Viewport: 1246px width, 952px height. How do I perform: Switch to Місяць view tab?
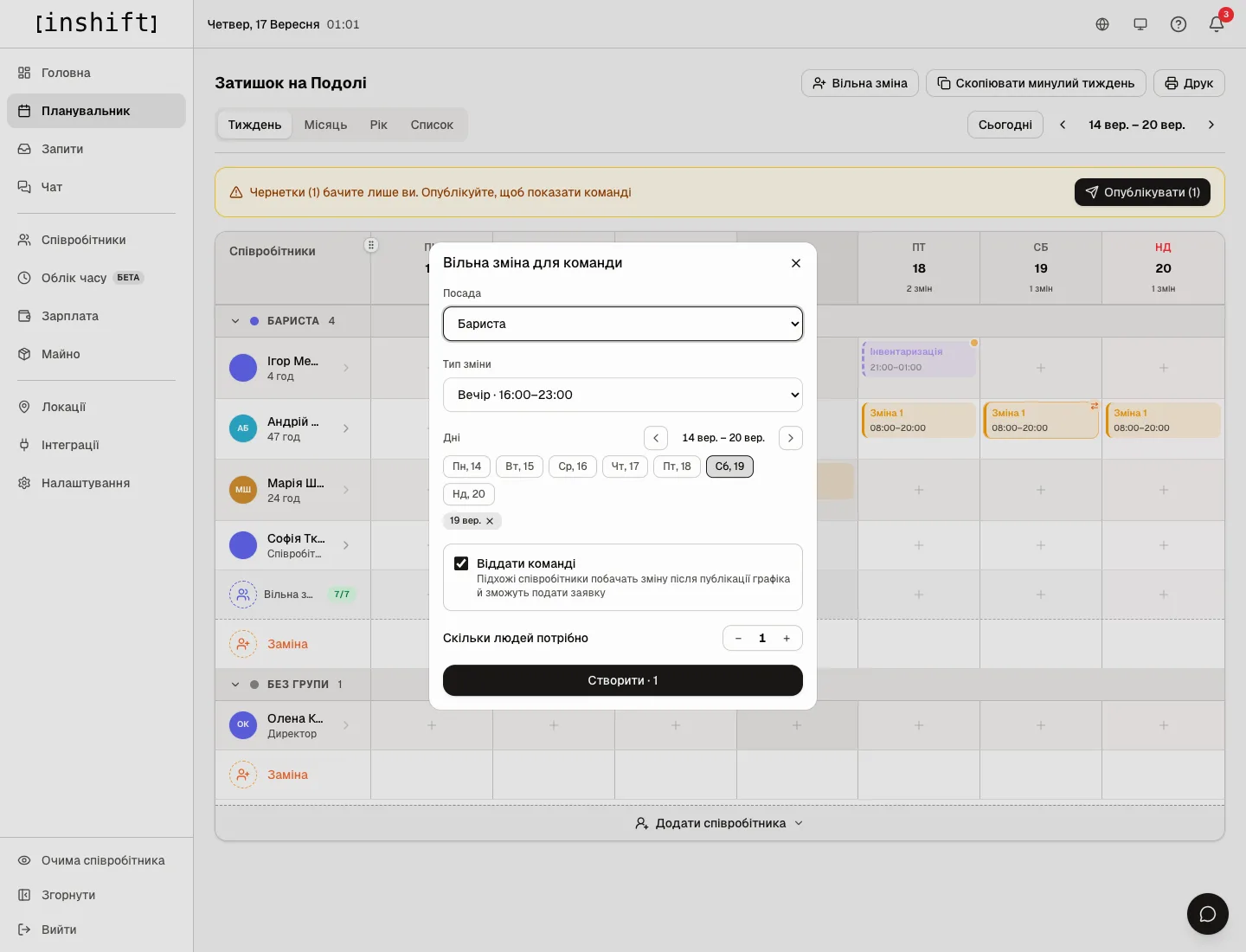tap(325, 125)
